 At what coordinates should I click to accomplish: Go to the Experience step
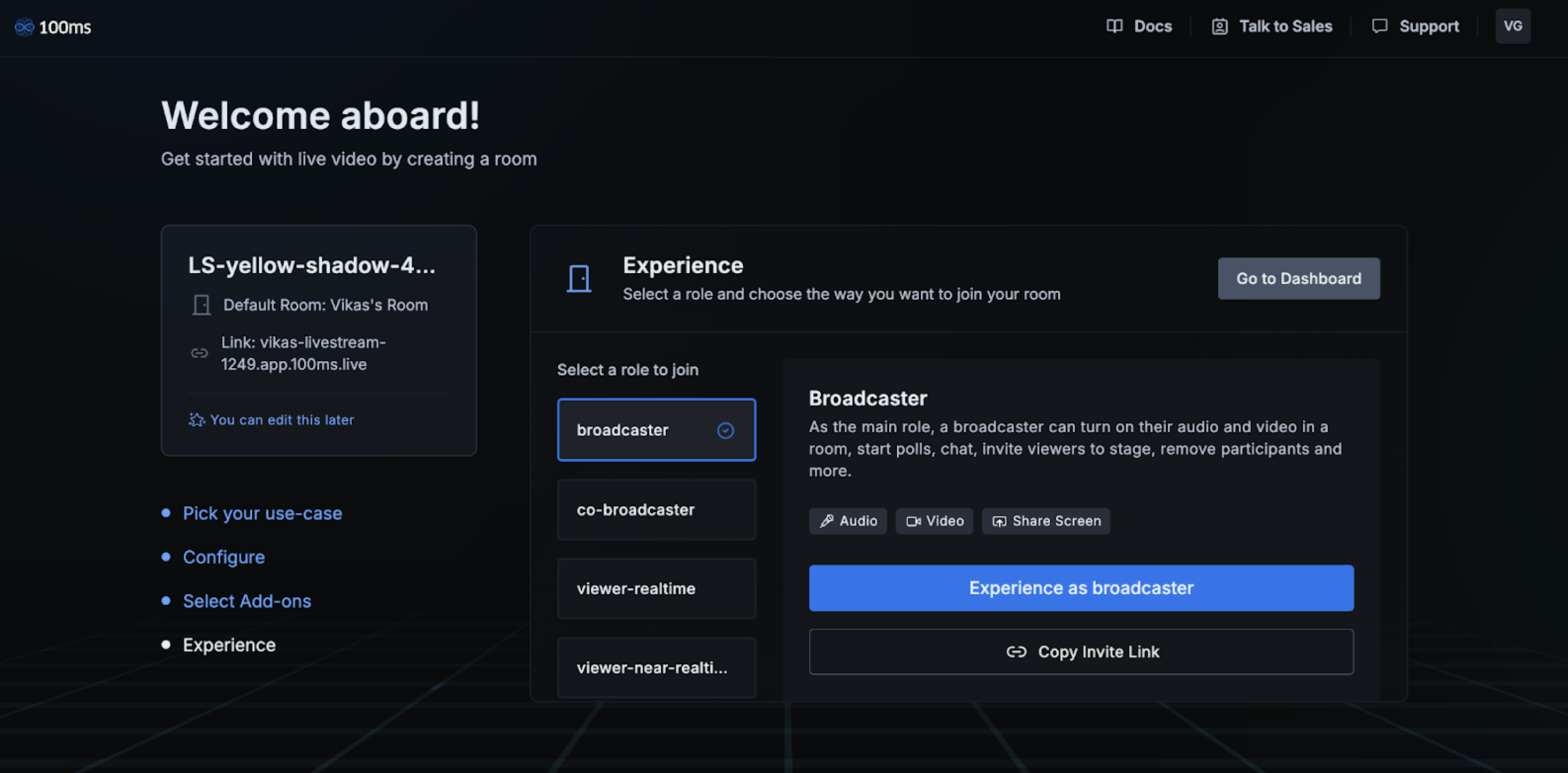[229, 645]
